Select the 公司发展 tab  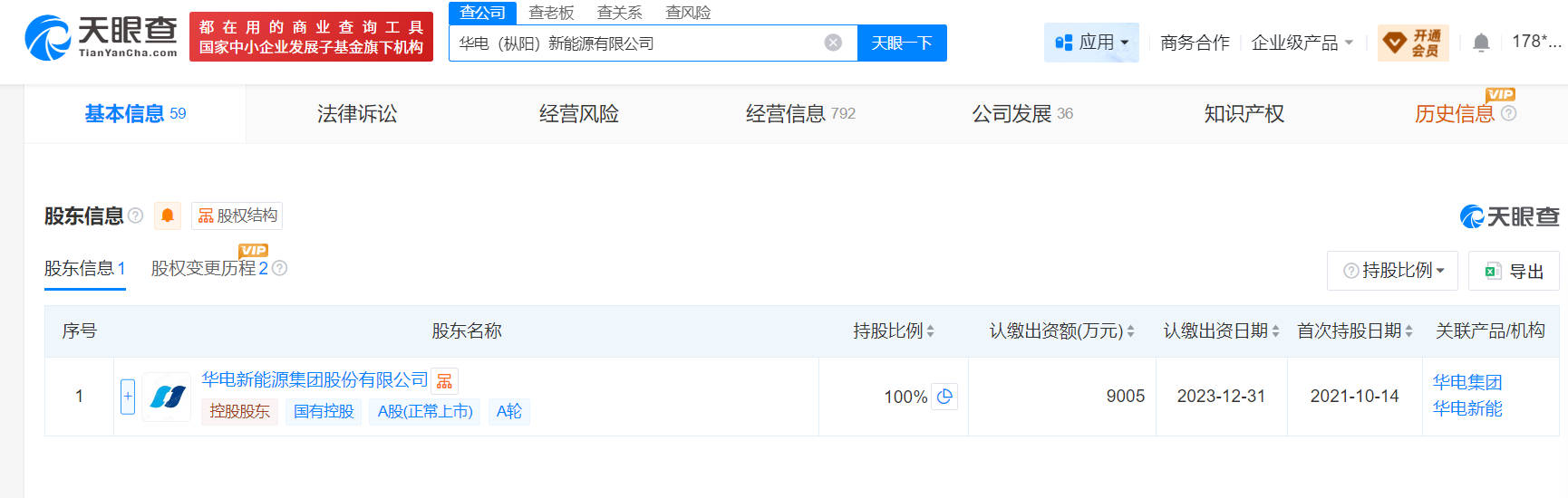[x=1021, y=113]
